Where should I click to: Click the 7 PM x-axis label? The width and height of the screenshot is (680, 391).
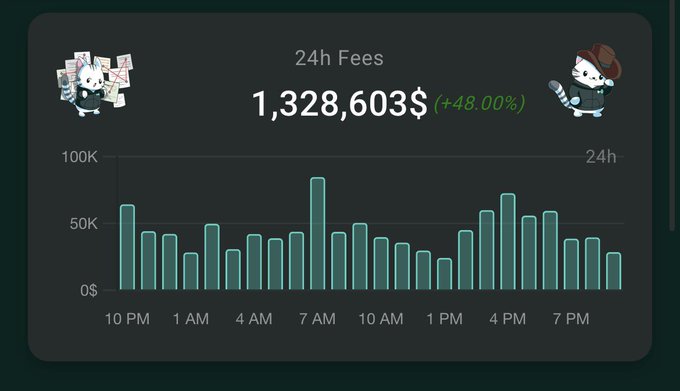click(x=571, y=319)
